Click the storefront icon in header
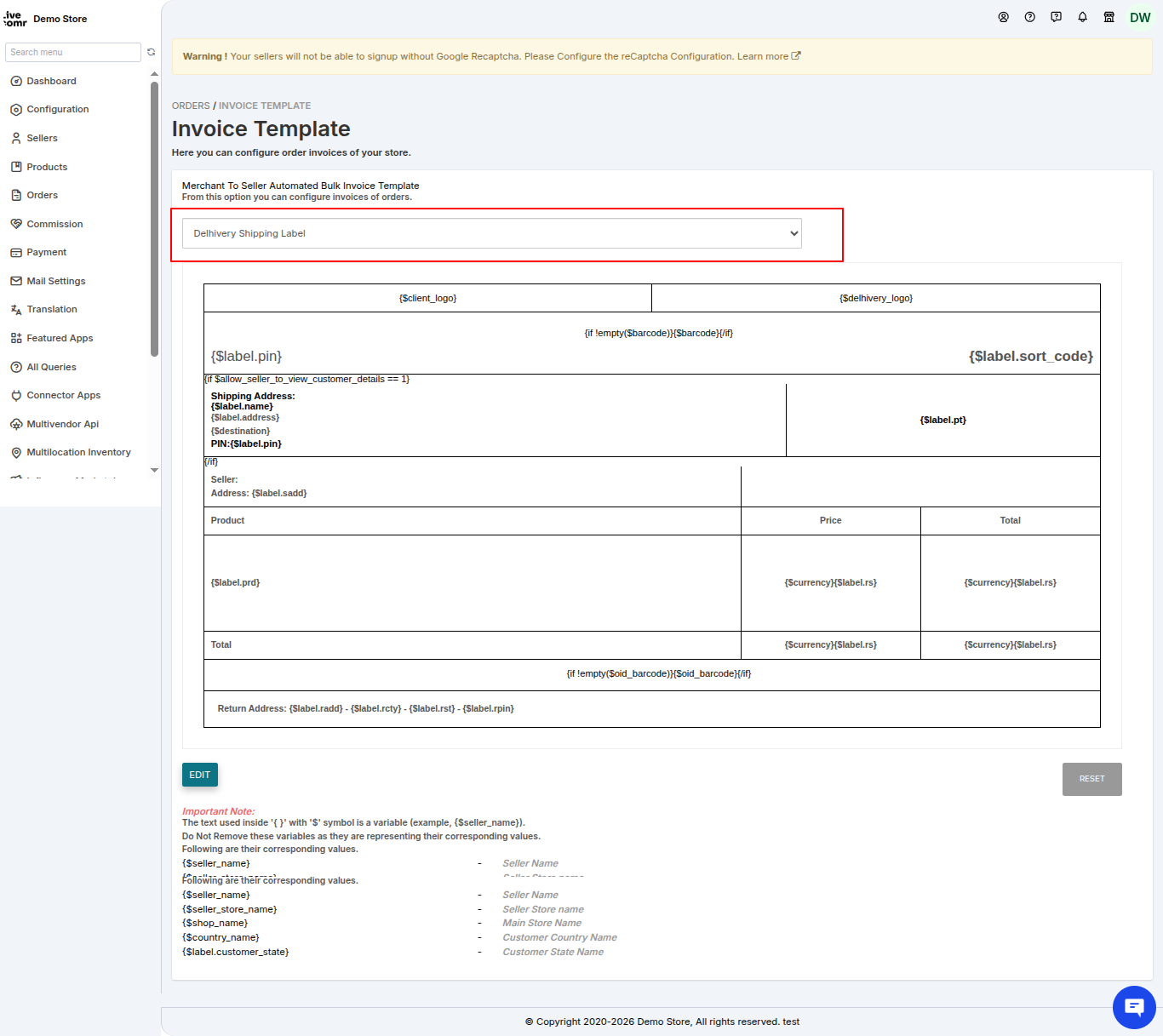 point(1109,17)
